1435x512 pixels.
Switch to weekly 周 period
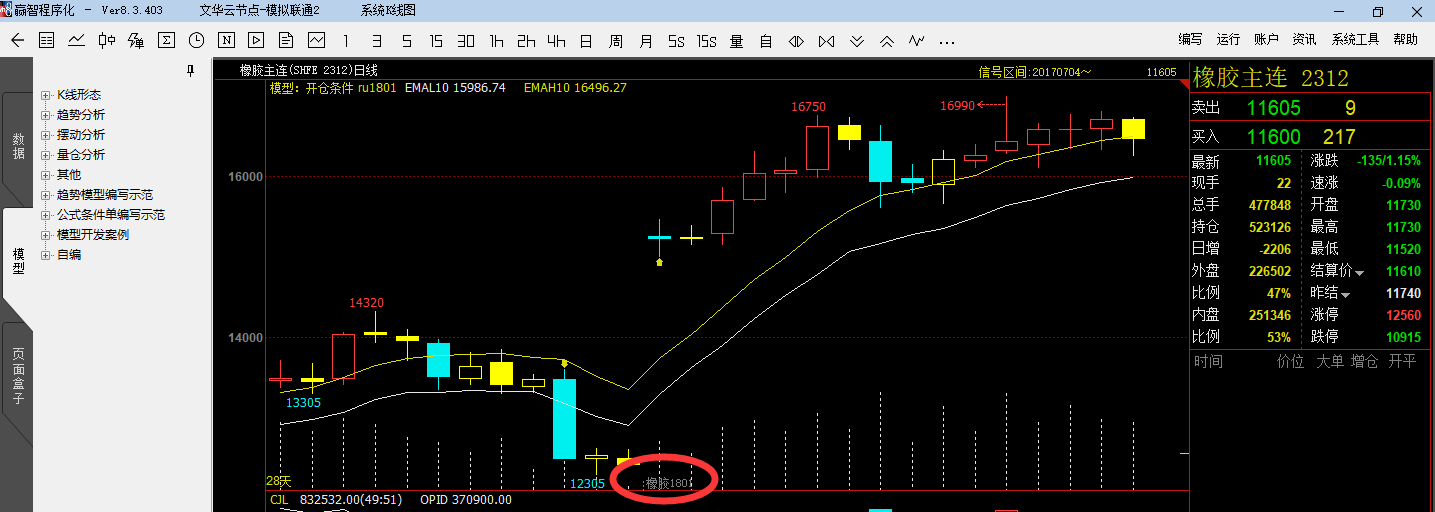point(616,41)
